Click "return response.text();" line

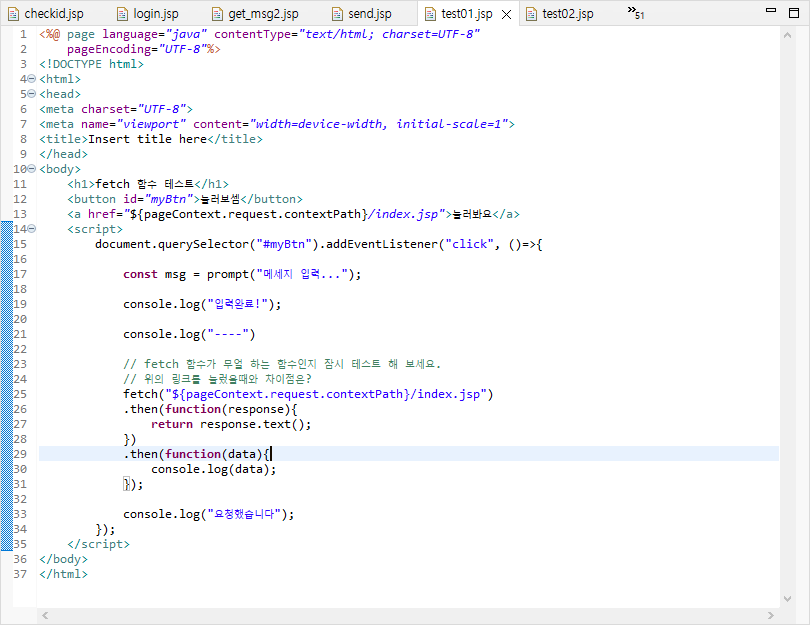pyautogui.click(x=231, y=425)
